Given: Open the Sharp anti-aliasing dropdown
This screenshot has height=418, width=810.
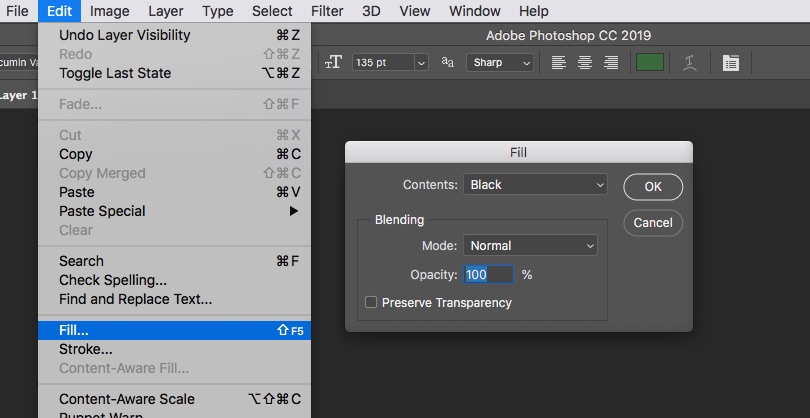Looking at the screenshot, I should point(500,62).
